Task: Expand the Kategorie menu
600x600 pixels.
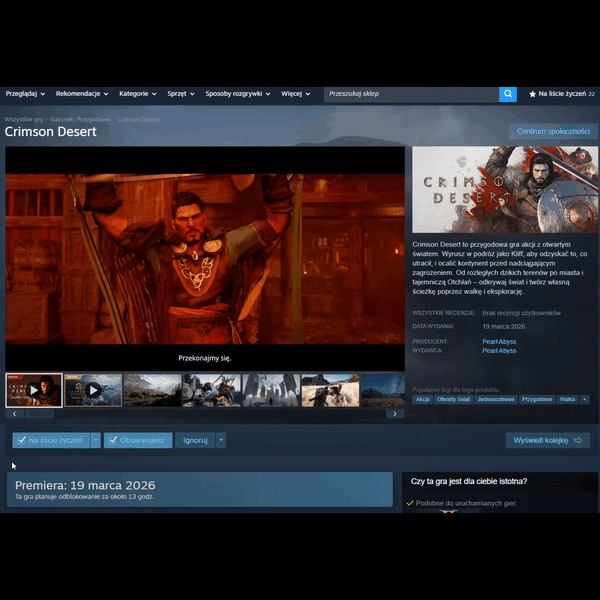Action: [x=138, y=94]
